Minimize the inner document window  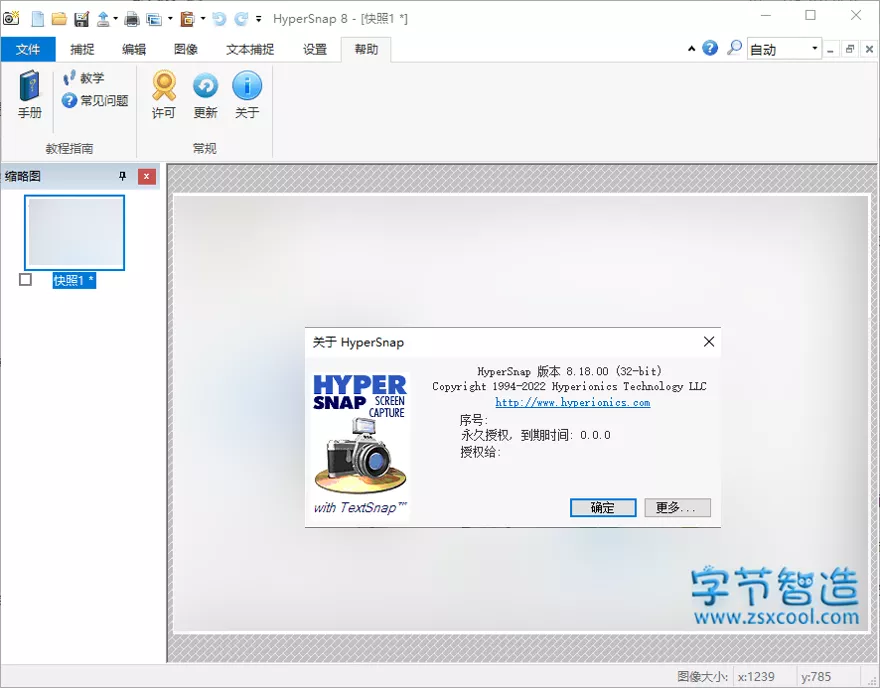tap(831, 49)
